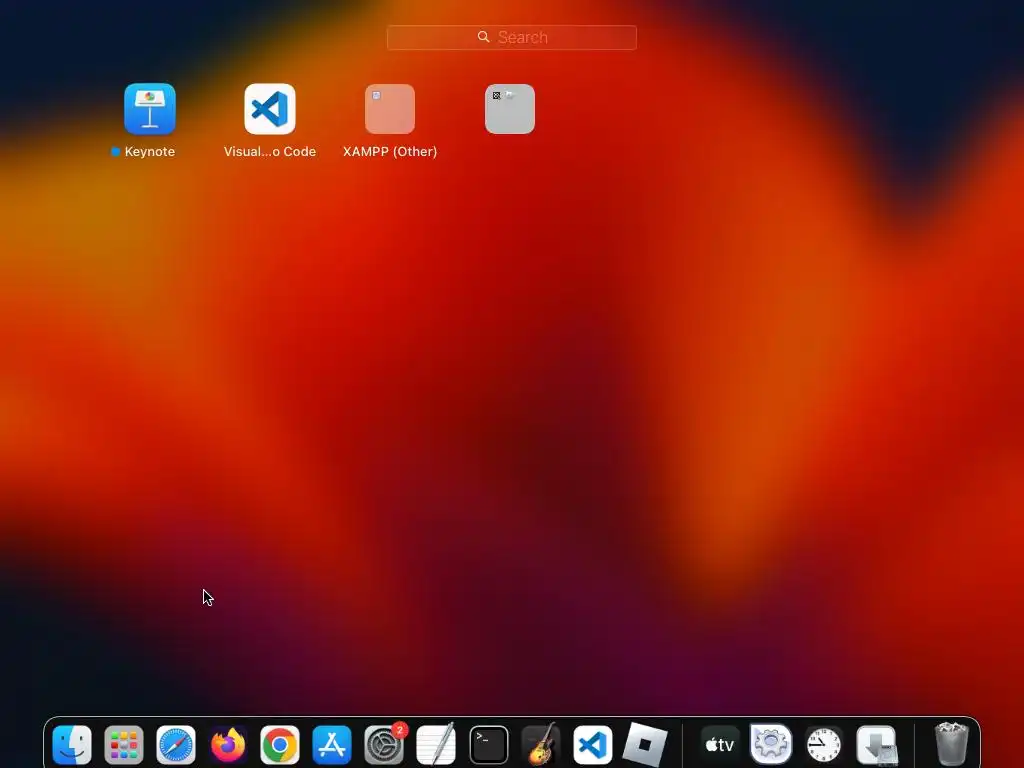Toggle Launchpad via its Dock icon
The height and width of the screenshot is (768, 1024).
click(x=123, y=744)
